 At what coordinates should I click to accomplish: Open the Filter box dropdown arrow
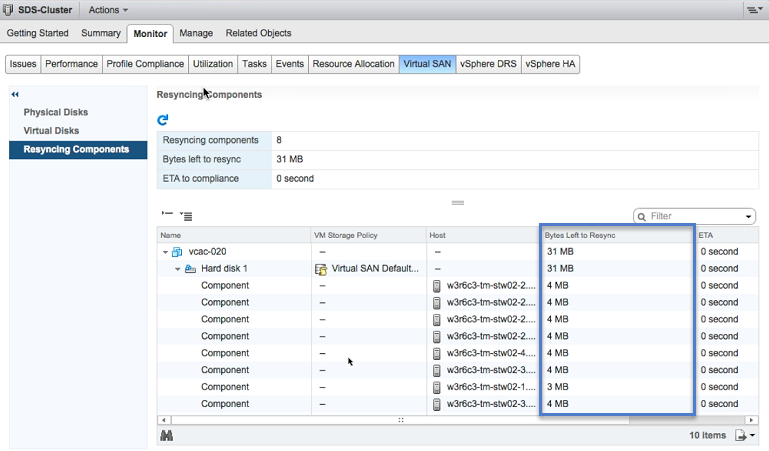coord(748,217)
